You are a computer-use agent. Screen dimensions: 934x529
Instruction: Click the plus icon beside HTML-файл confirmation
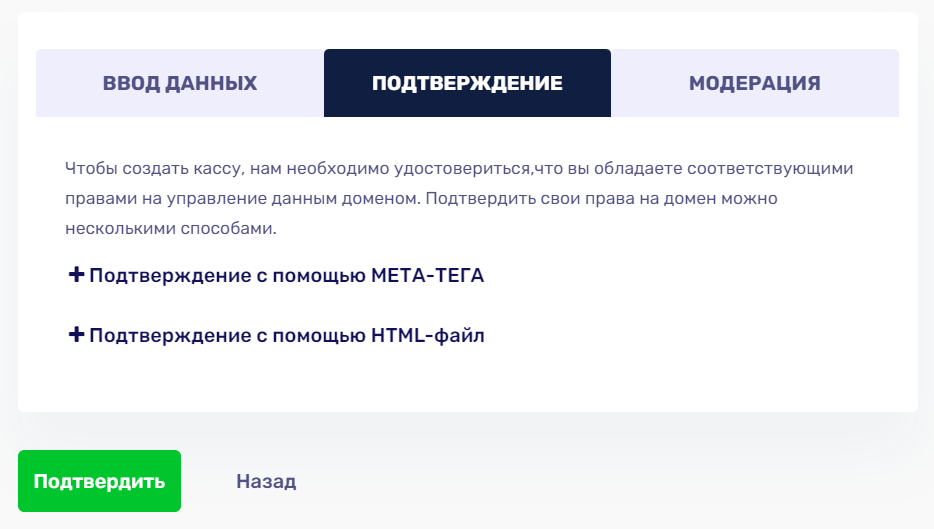tap(76, 334)
